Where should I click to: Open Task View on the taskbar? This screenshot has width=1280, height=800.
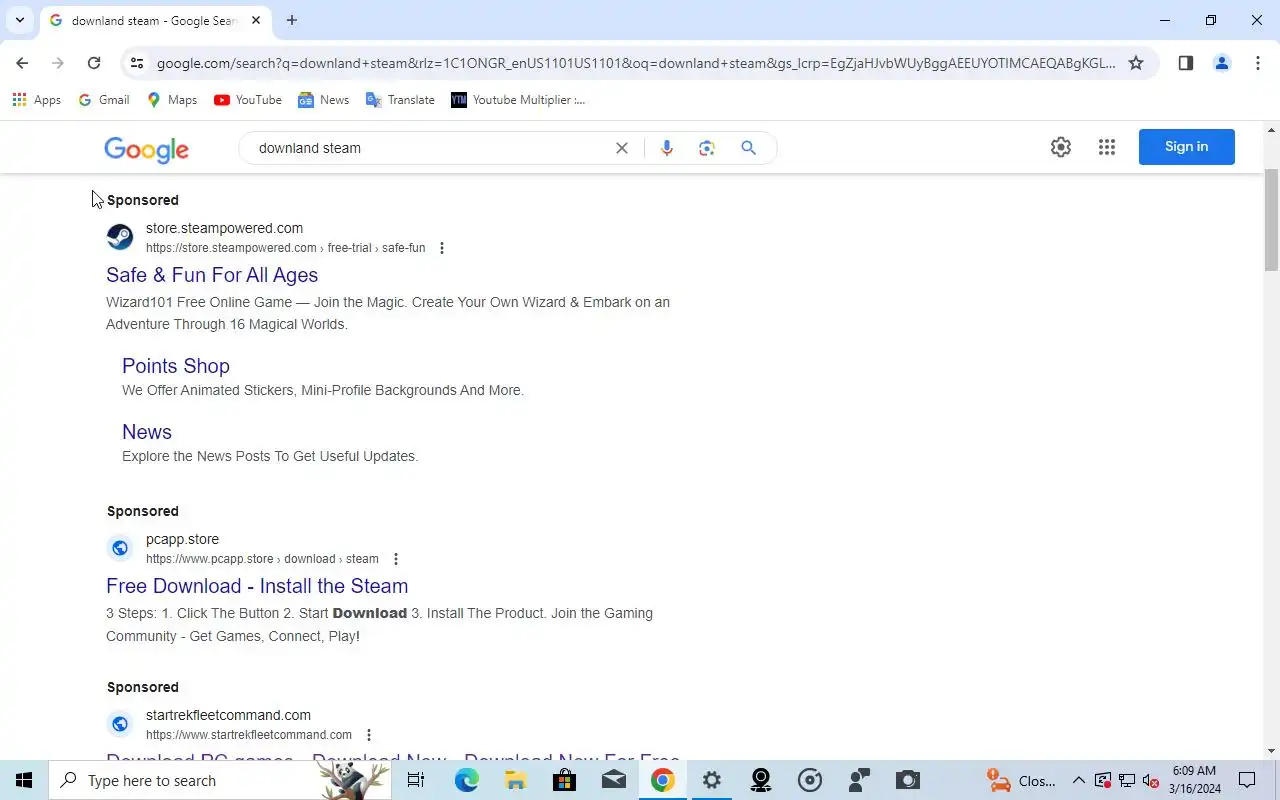pyautogui.click(x=416, y=780)
